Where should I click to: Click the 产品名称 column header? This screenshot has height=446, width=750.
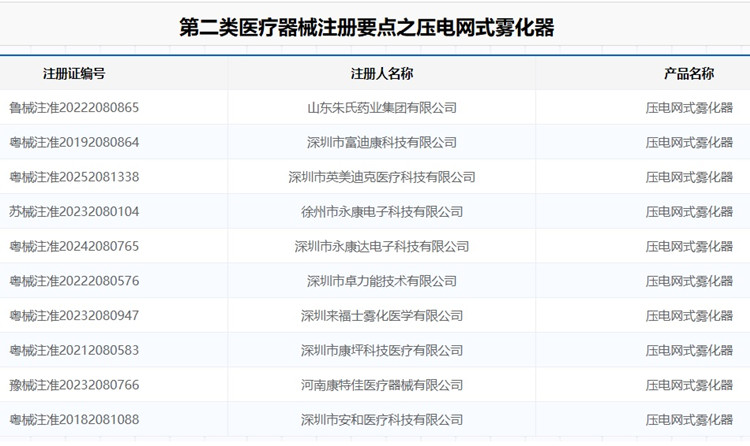point(689,74)
